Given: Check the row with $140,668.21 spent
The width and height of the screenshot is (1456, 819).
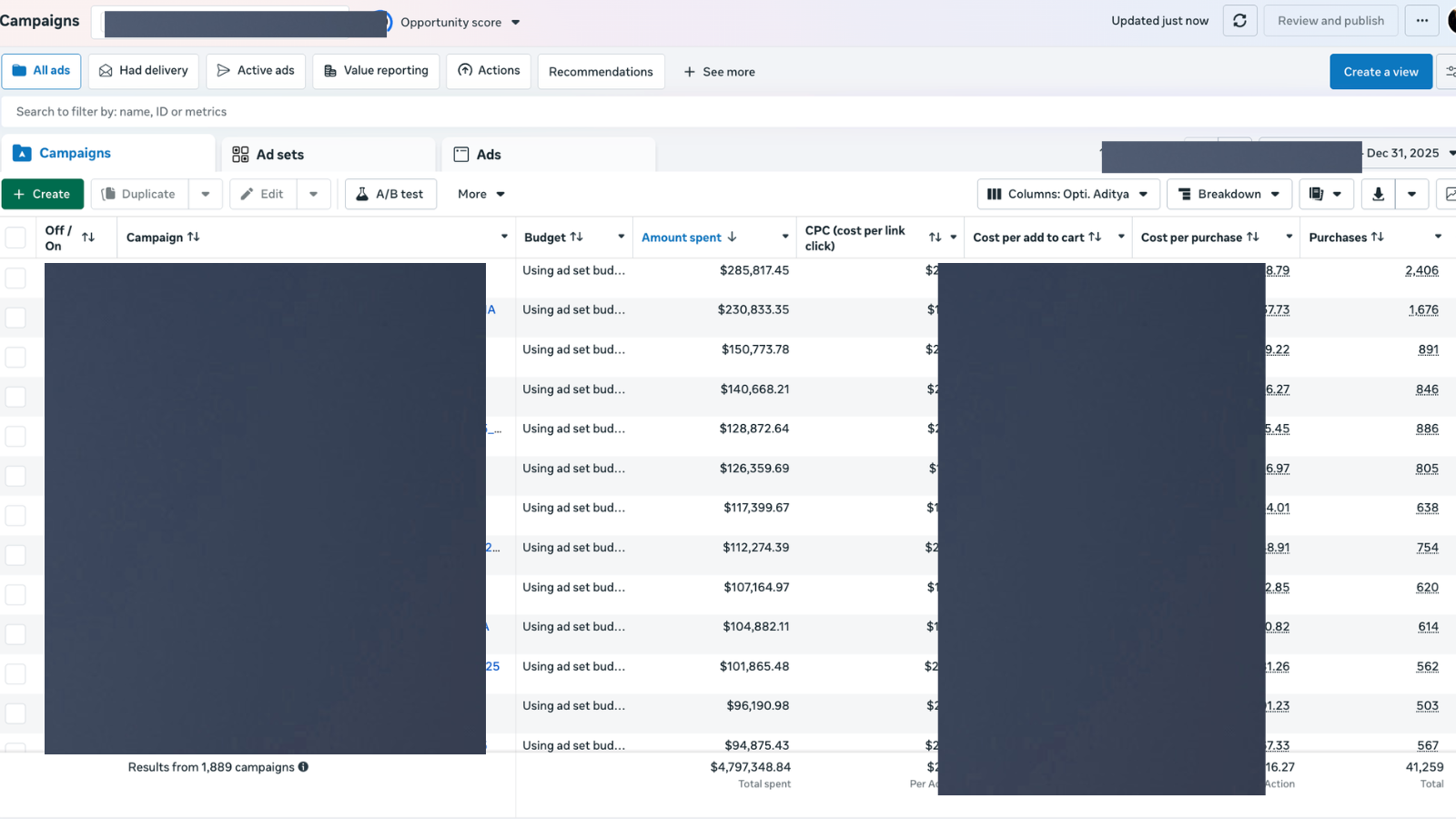Looking at the screenshot, I should pyautogui.click(x=15, y=397).
